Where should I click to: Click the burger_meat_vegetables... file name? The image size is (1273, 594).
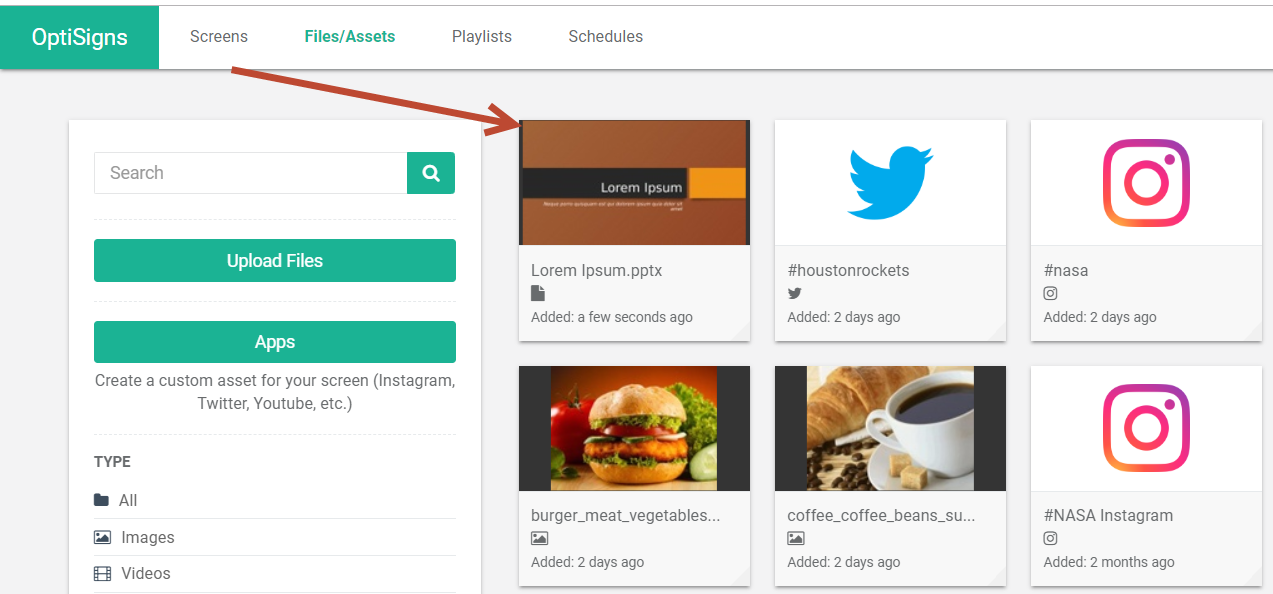click(626, 516)
